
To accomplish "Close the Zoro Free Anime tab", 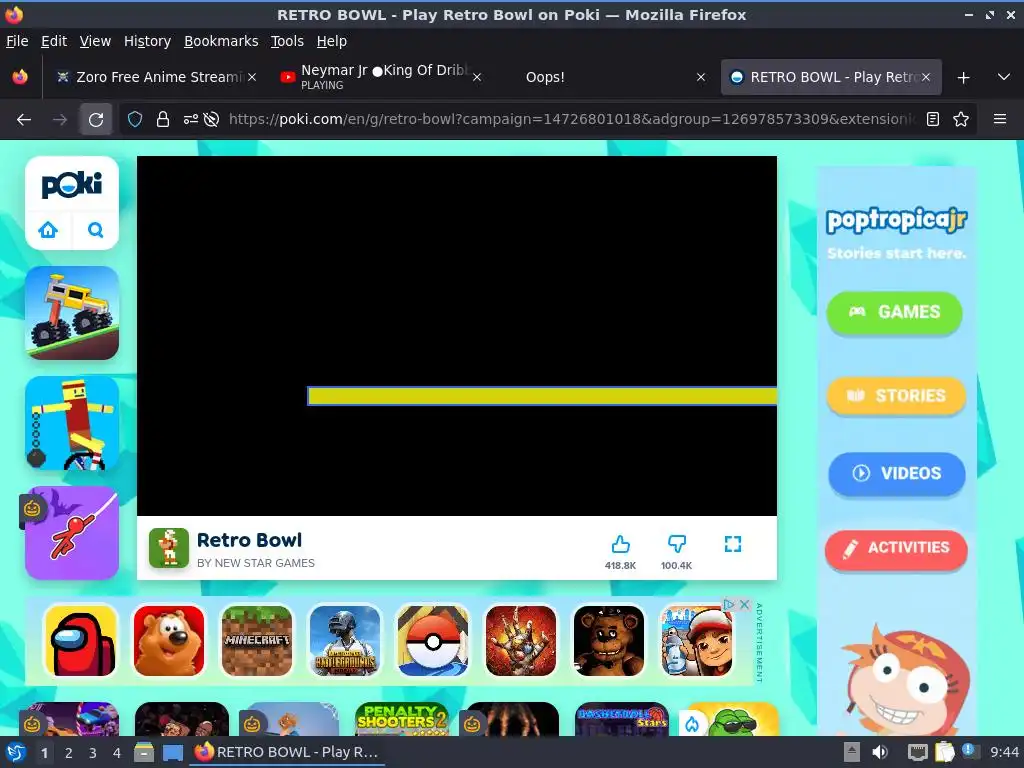I will 252,77.
